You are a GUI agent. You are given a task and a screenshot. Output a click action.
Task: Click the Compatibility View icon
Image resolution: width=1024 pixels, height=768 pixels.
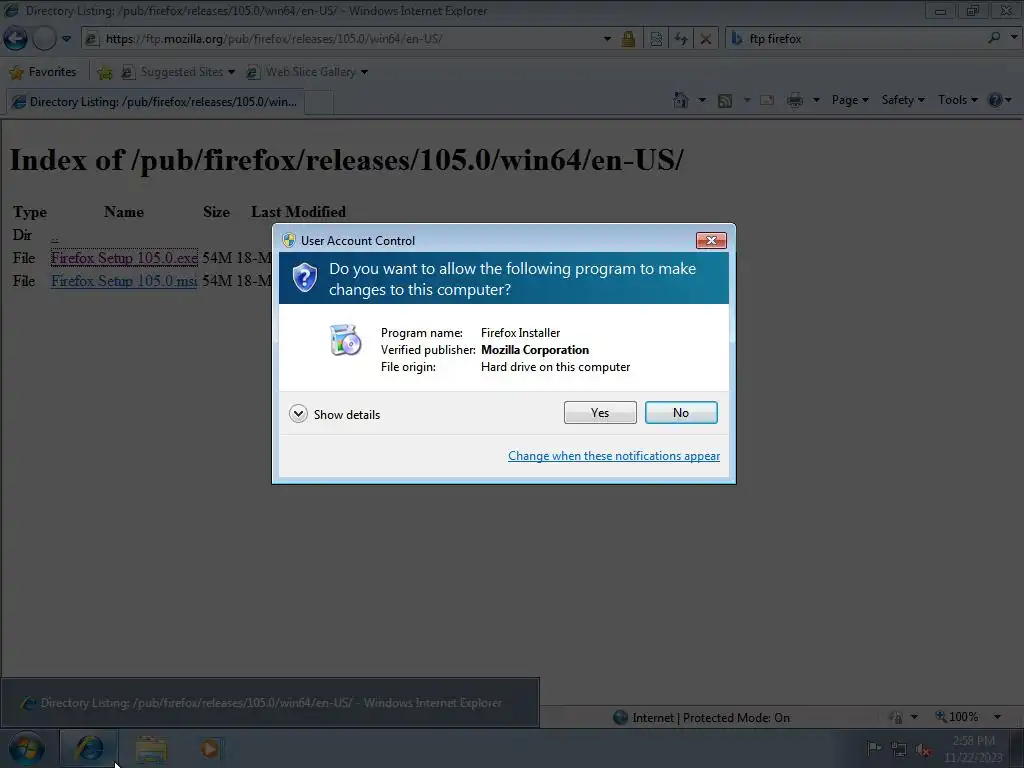(656, 39)
